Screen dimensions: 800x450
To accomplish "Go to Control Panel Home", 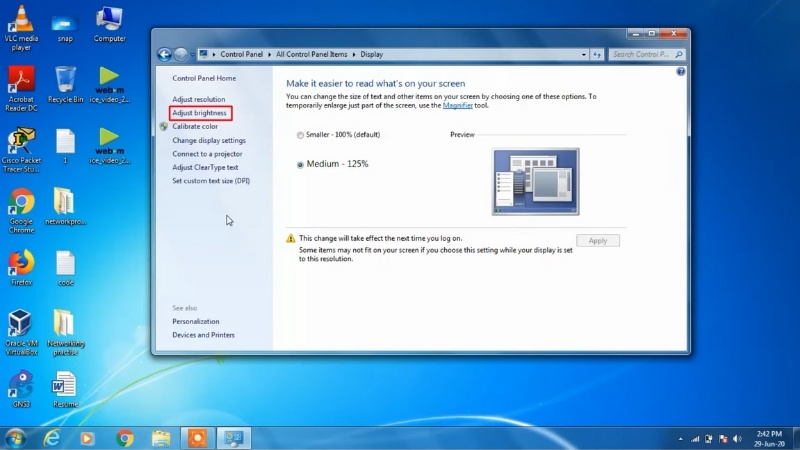I will coord(204,78).
